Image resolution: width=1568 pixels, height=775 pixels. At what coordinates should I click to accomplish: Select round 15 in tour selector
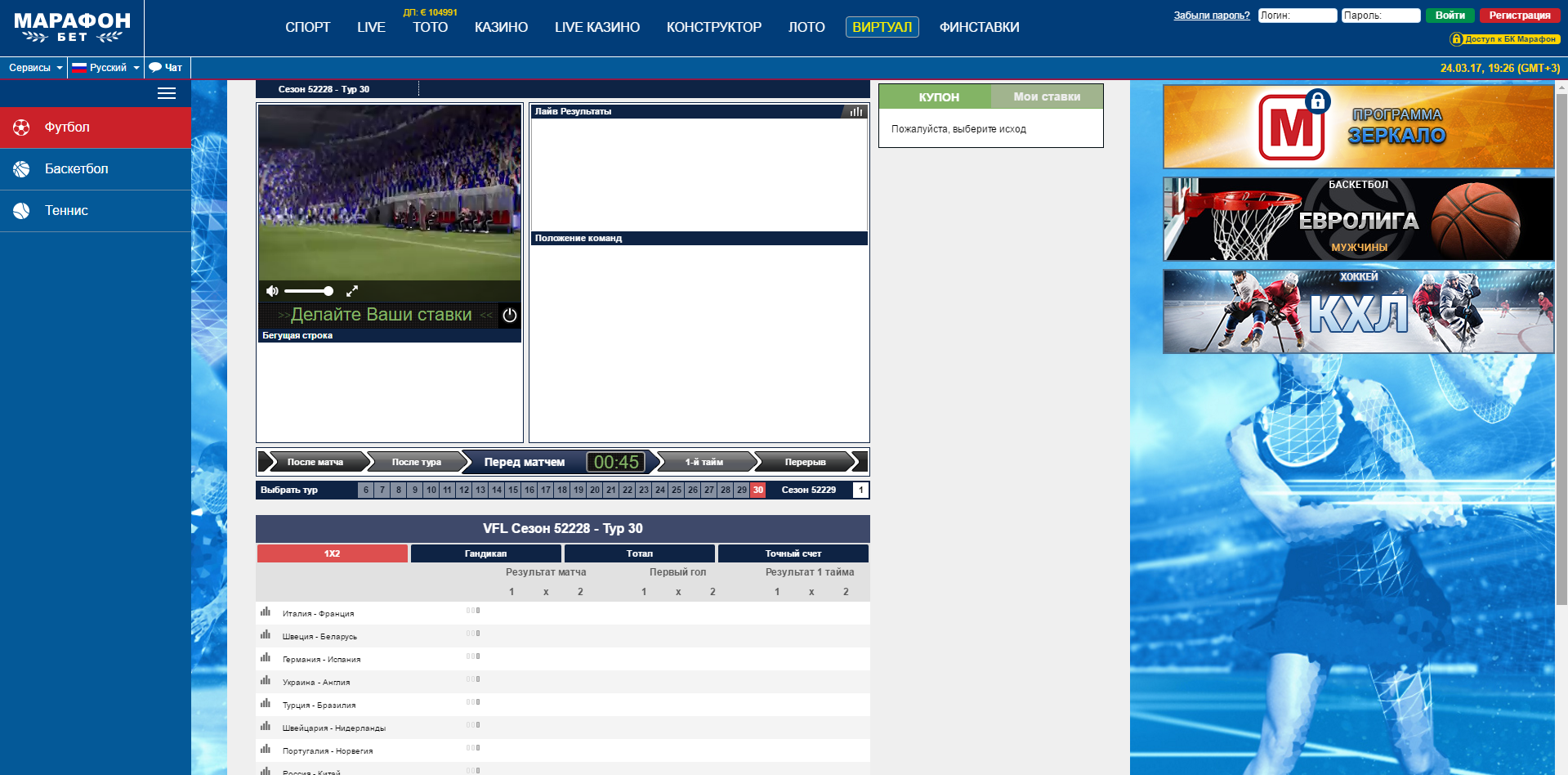pos(513,490)
